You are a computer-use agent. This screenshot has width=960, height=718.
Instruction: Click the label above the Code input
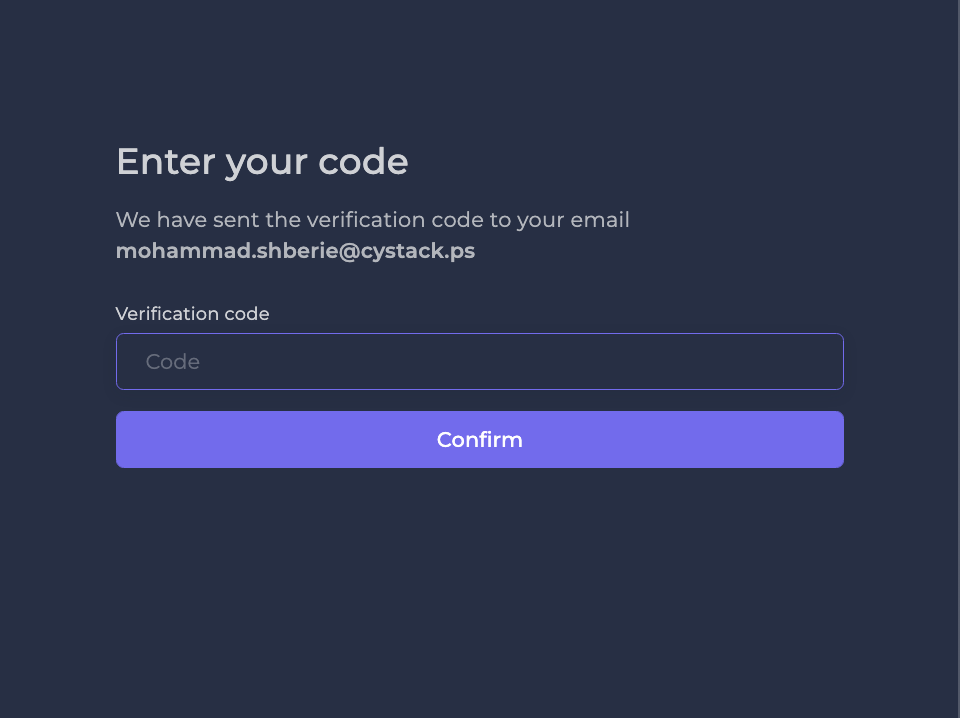pyautogui.click(x=192, y=314)
